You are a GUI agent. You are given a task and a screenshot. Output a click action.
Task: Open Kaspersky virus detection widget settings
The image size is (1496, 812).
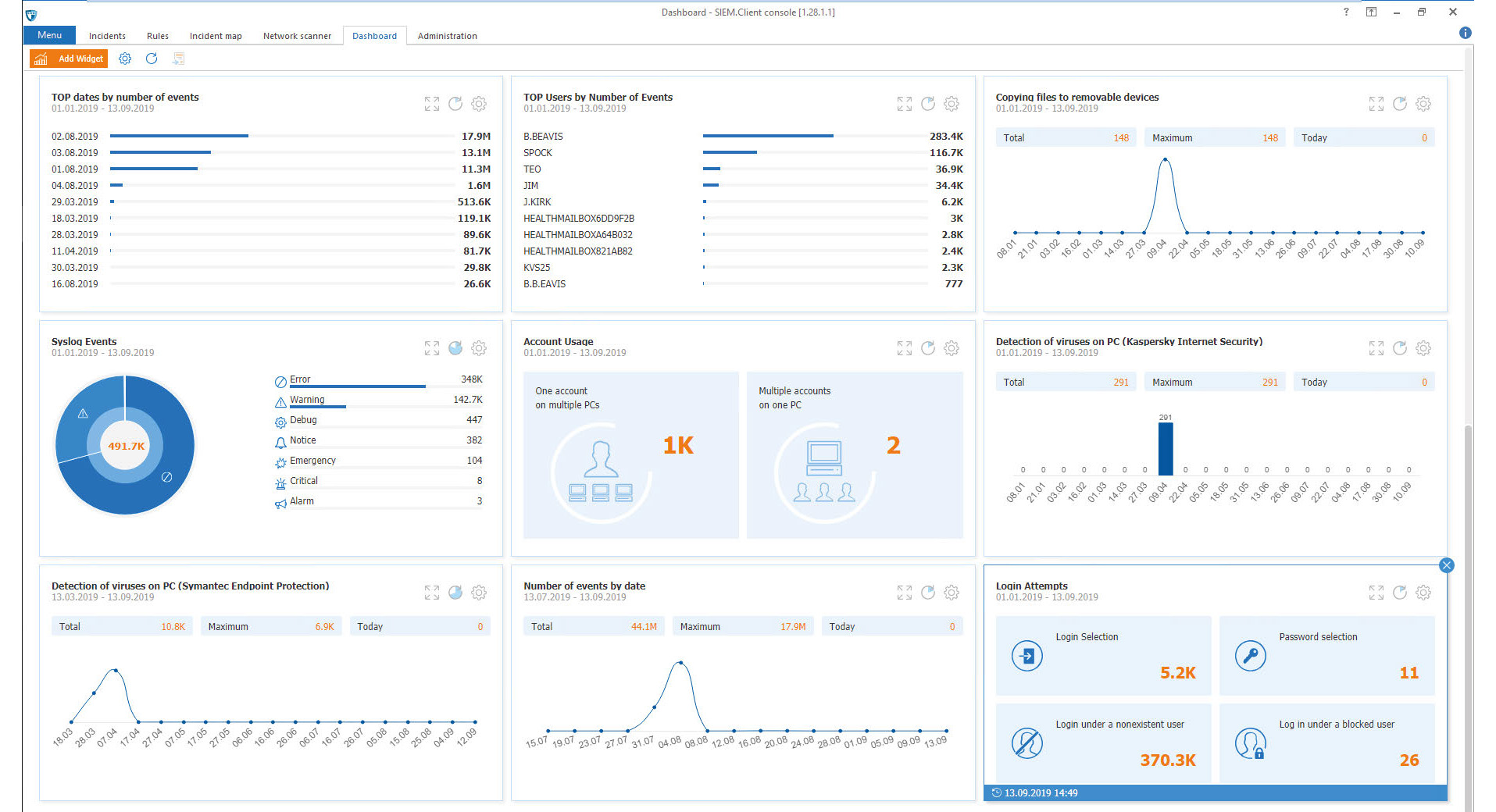[1423, 348]
